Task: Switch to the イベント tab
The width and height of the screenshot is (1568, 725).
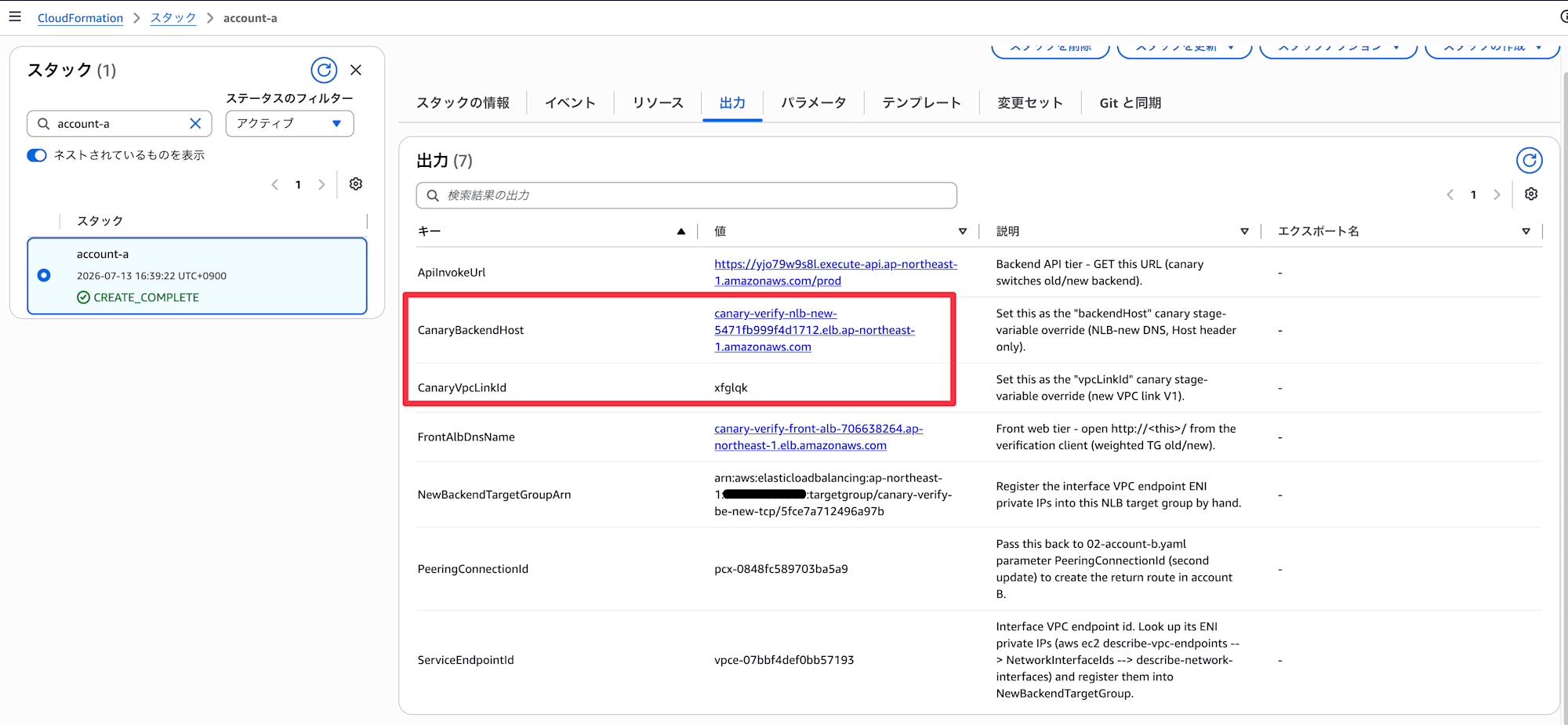Action: pyautogui.click(x=570, y=103)
